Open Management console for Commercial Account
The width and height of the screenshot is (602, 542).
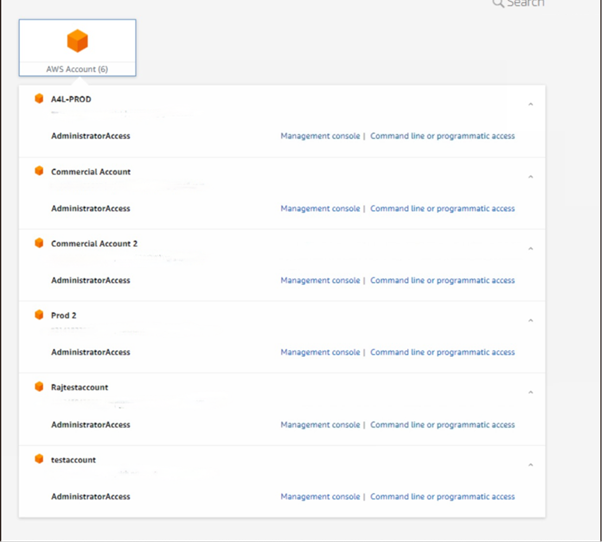click(320, 208)
